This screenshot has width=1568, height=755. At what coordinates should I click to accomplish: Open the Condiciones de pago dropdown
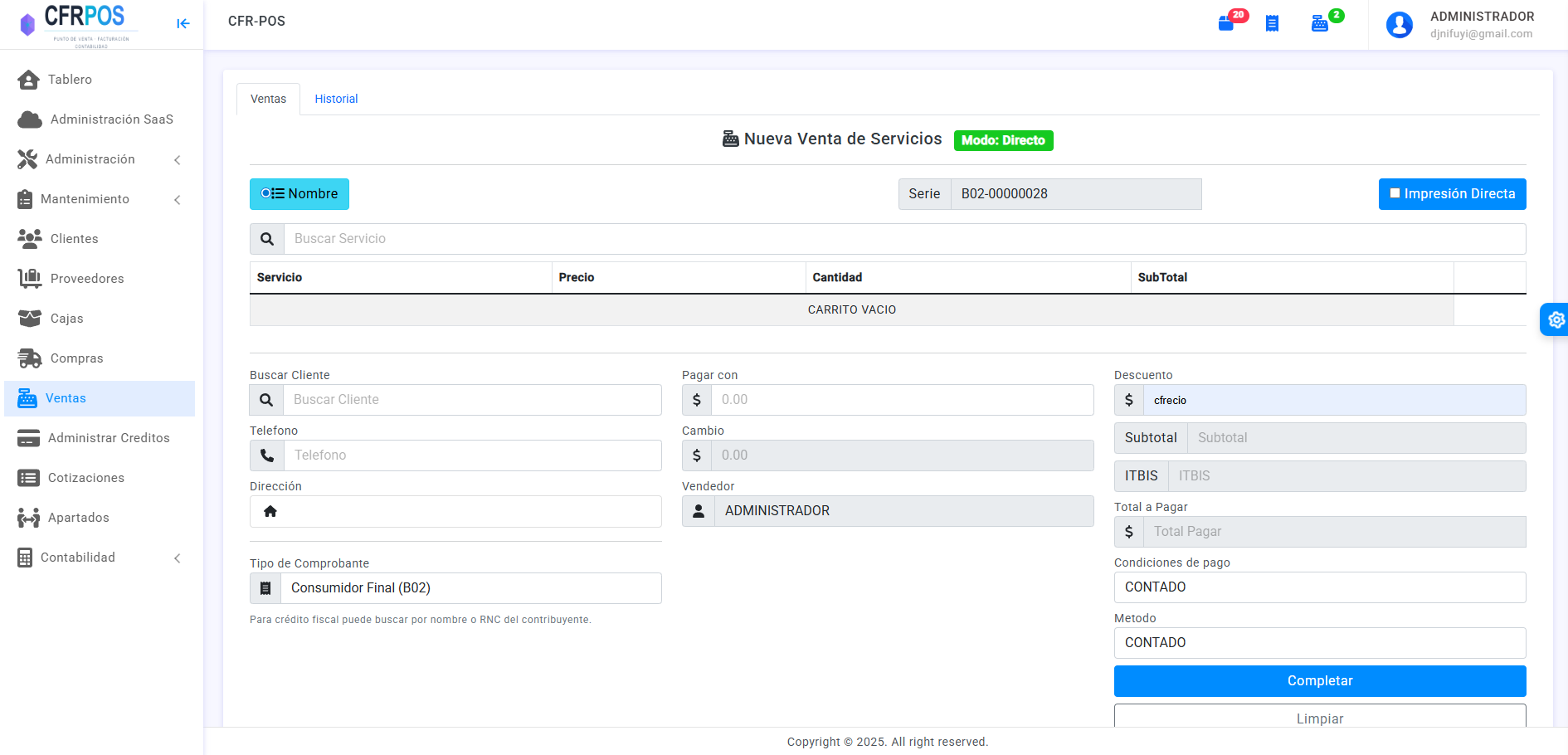pyautogui.click(x=1320, y=587)
